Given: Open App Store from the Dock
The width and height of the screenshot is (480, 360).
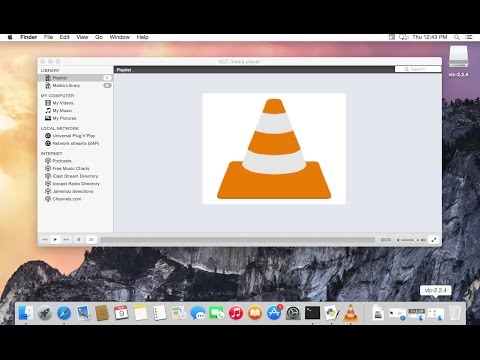Looking at the screenshot, I should click(274, 313).
